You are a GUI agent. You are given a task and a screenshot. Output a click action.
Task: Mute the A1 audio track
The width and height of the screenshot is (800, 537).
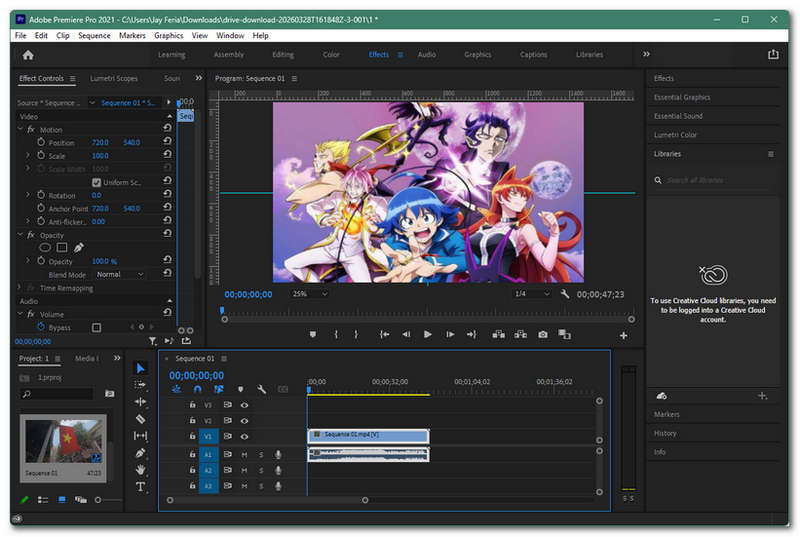(x=244, y=454)
